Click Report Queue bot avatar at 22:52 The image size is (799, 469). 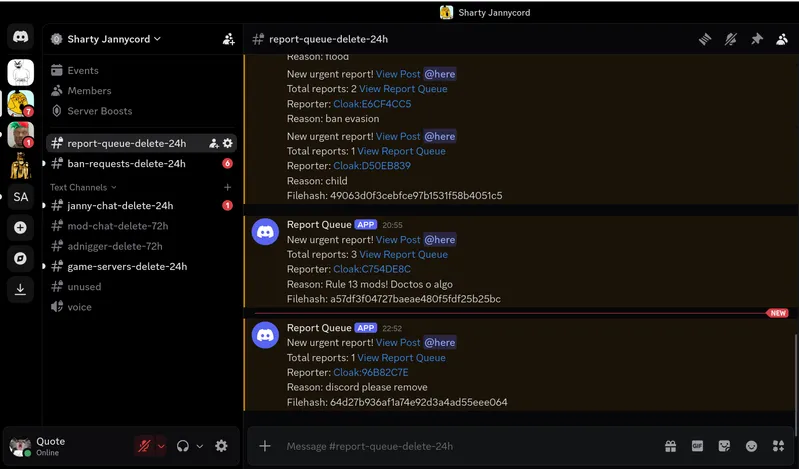265,335
